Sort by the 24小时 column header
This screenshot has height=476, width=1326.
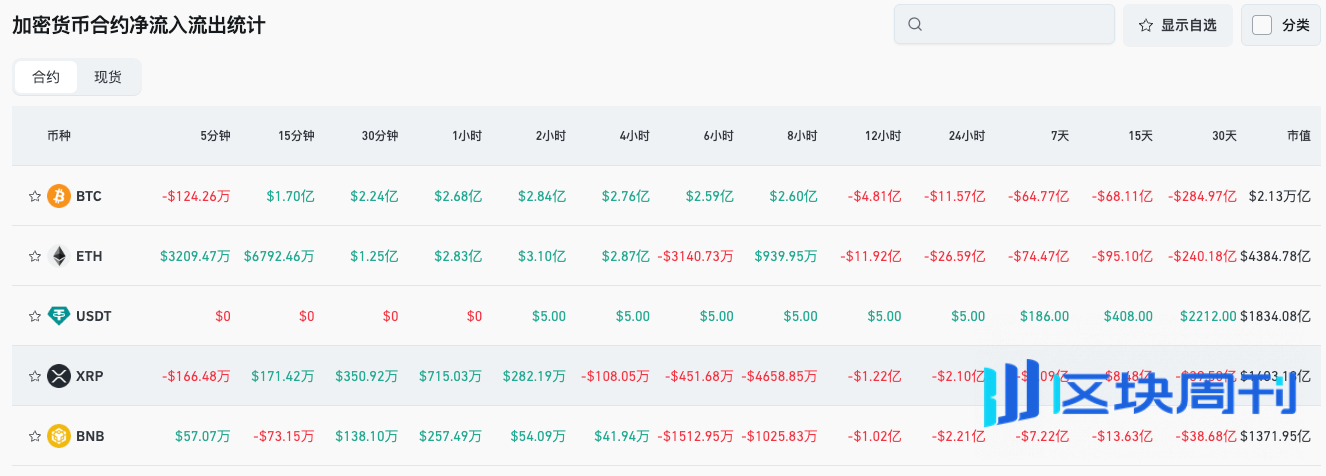tap(966, 136)
